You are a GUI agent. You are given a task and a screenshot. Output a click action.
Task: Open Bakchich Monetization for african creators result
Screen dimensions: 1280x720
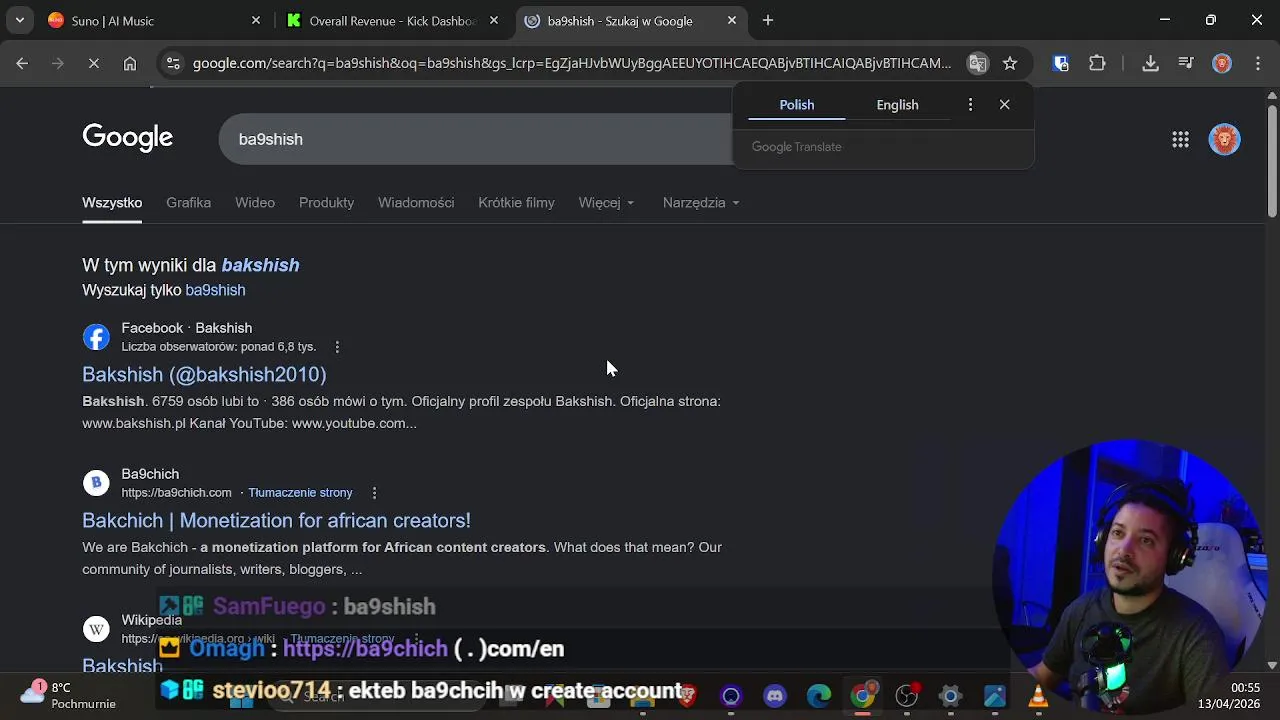[276, 520]
